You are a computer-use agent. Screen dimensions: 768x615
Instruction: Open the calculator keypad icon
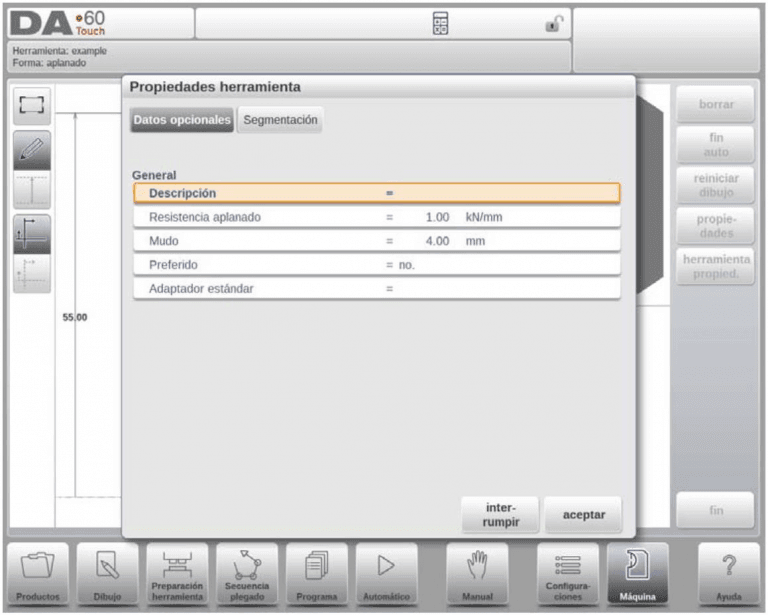point(440,23)
